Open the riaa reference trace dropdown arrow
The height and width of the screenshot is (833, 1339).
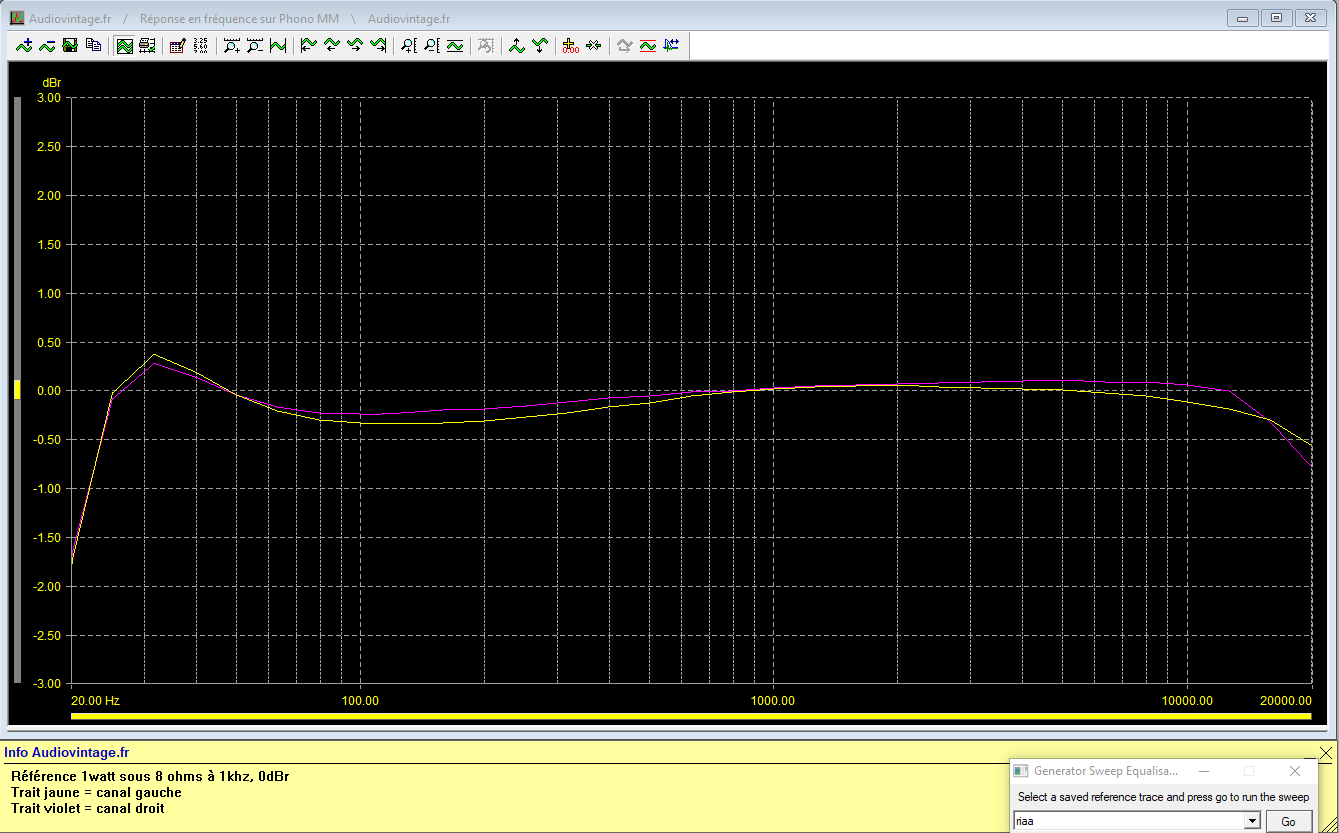tap(1250, 821)
